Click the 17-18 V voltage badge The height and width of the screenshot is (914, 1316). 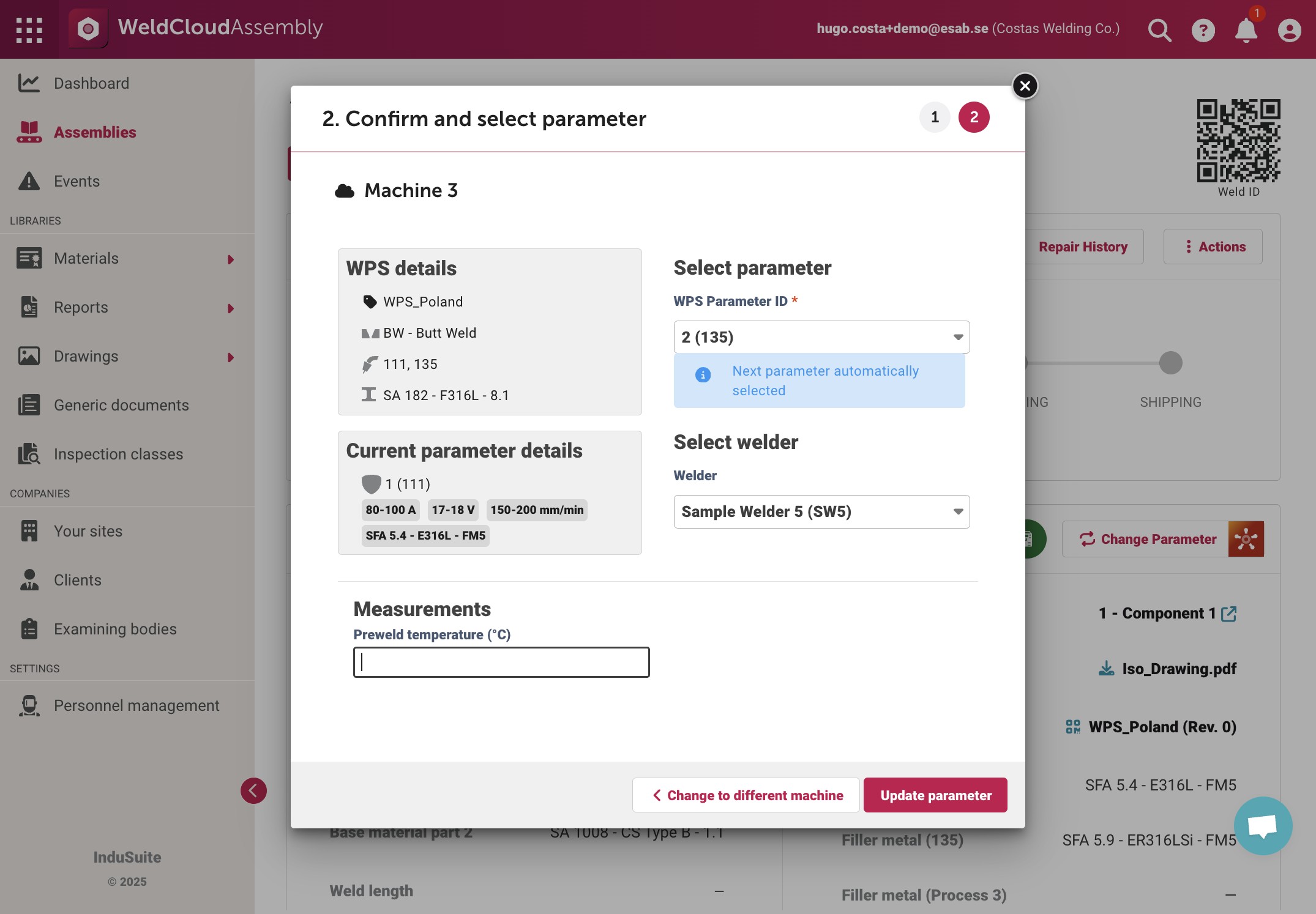click(x=453, y=510)
